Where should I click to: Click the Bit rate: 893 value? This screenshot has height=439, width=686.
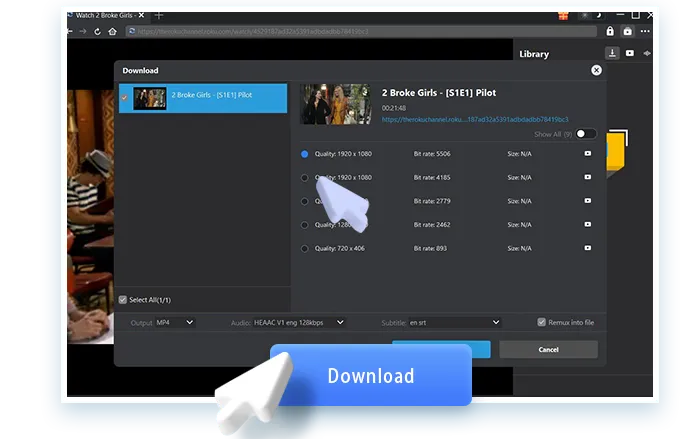coord(430,248)
